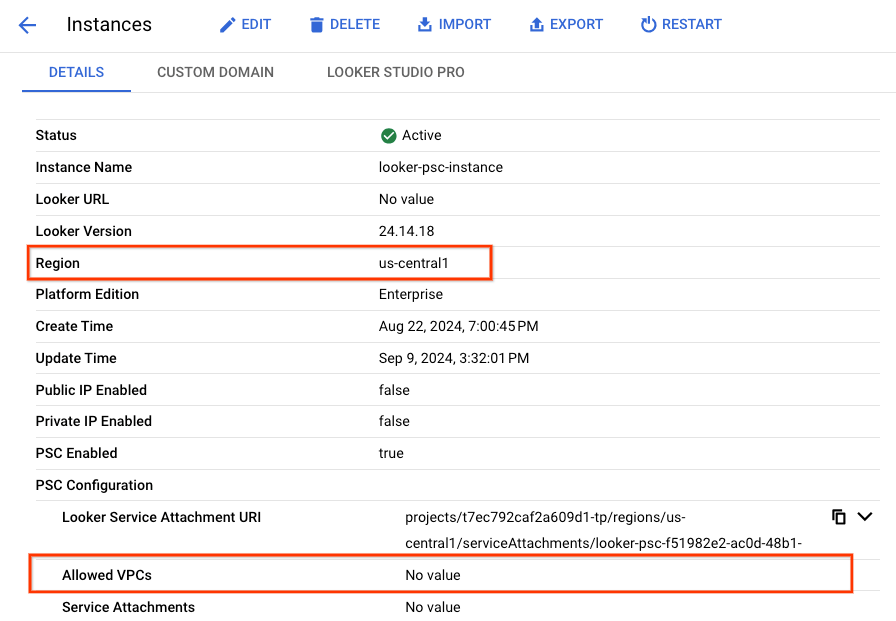Click the Delete trash button
The width and height of the screenshot is (896, 621).
(344, 24)
